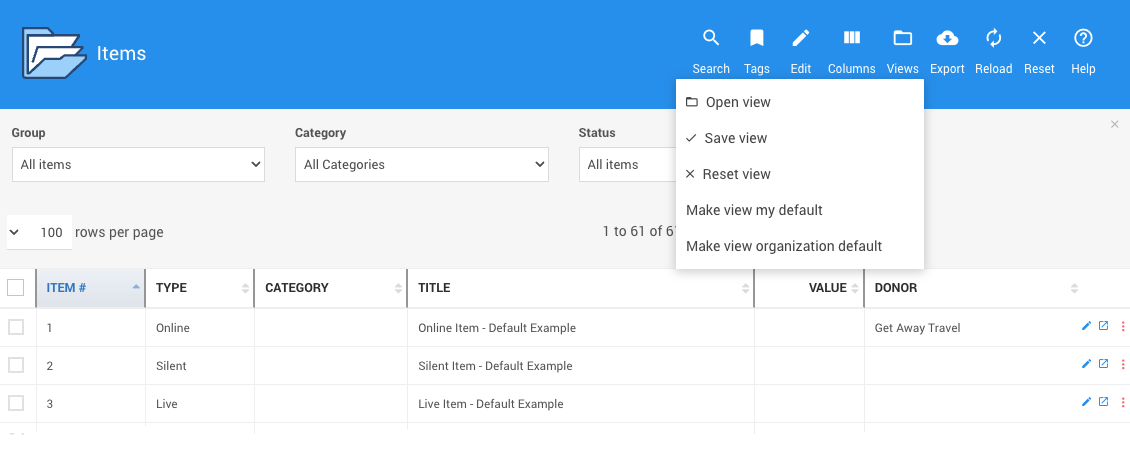Edit item 1 using its row pencil icon
This screenshot has height=460, width=1130.
click(x=1086, y=326)
